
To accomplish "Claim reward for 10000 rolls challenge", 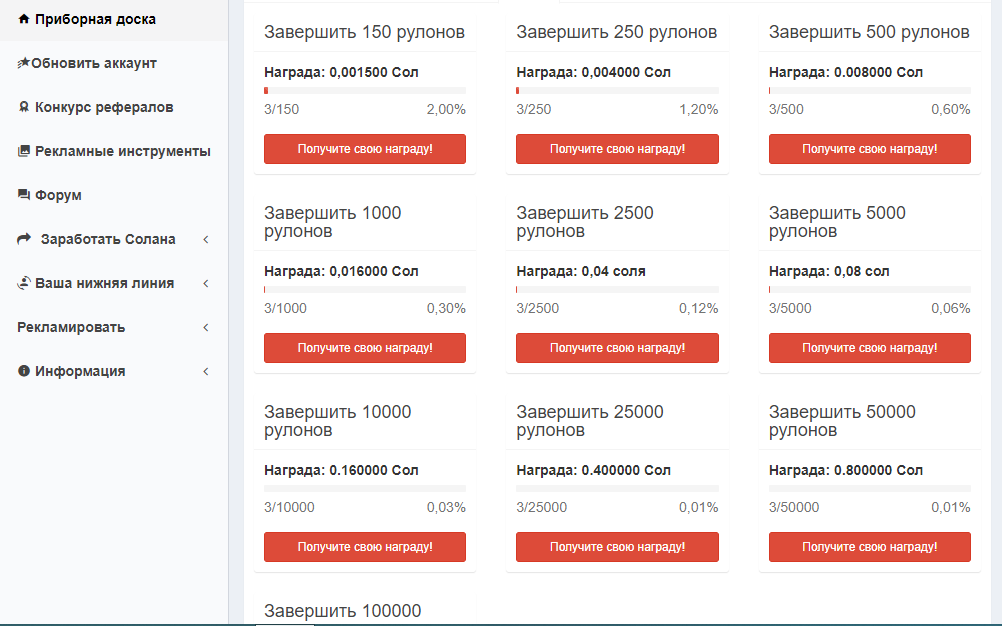I will 365,547.
